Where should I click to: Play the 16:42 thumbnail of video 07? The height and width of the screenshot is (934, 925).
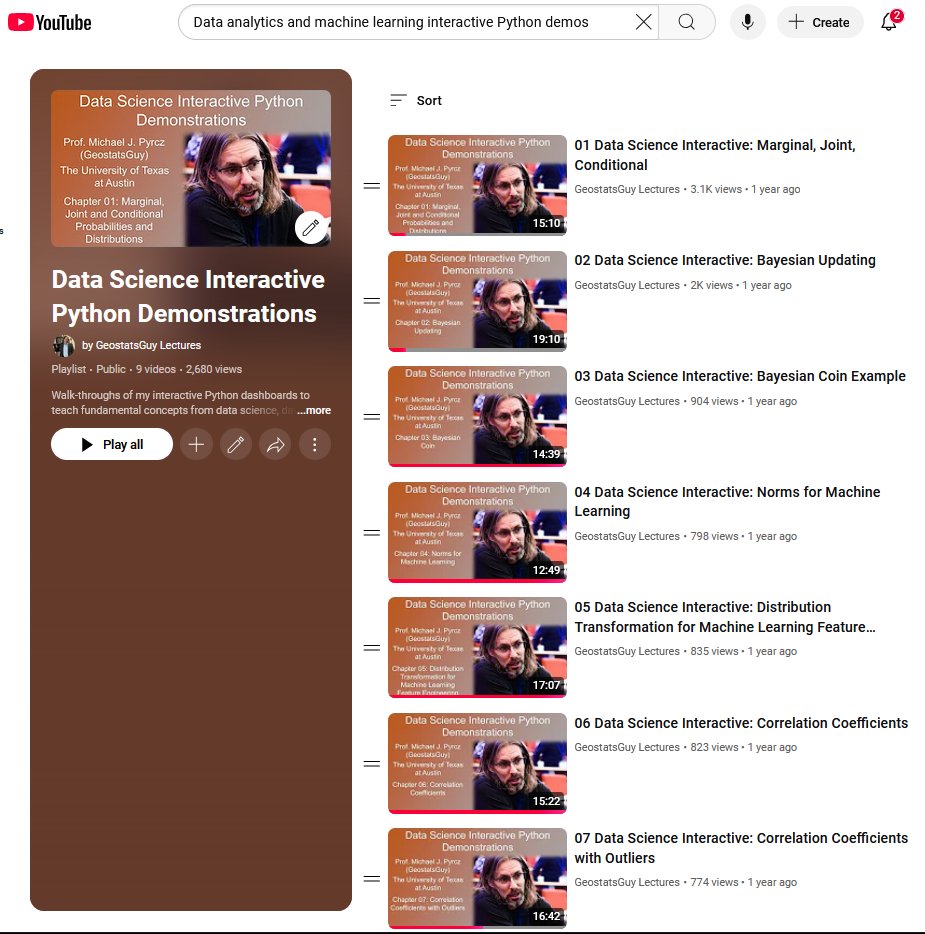pos(477,879)
